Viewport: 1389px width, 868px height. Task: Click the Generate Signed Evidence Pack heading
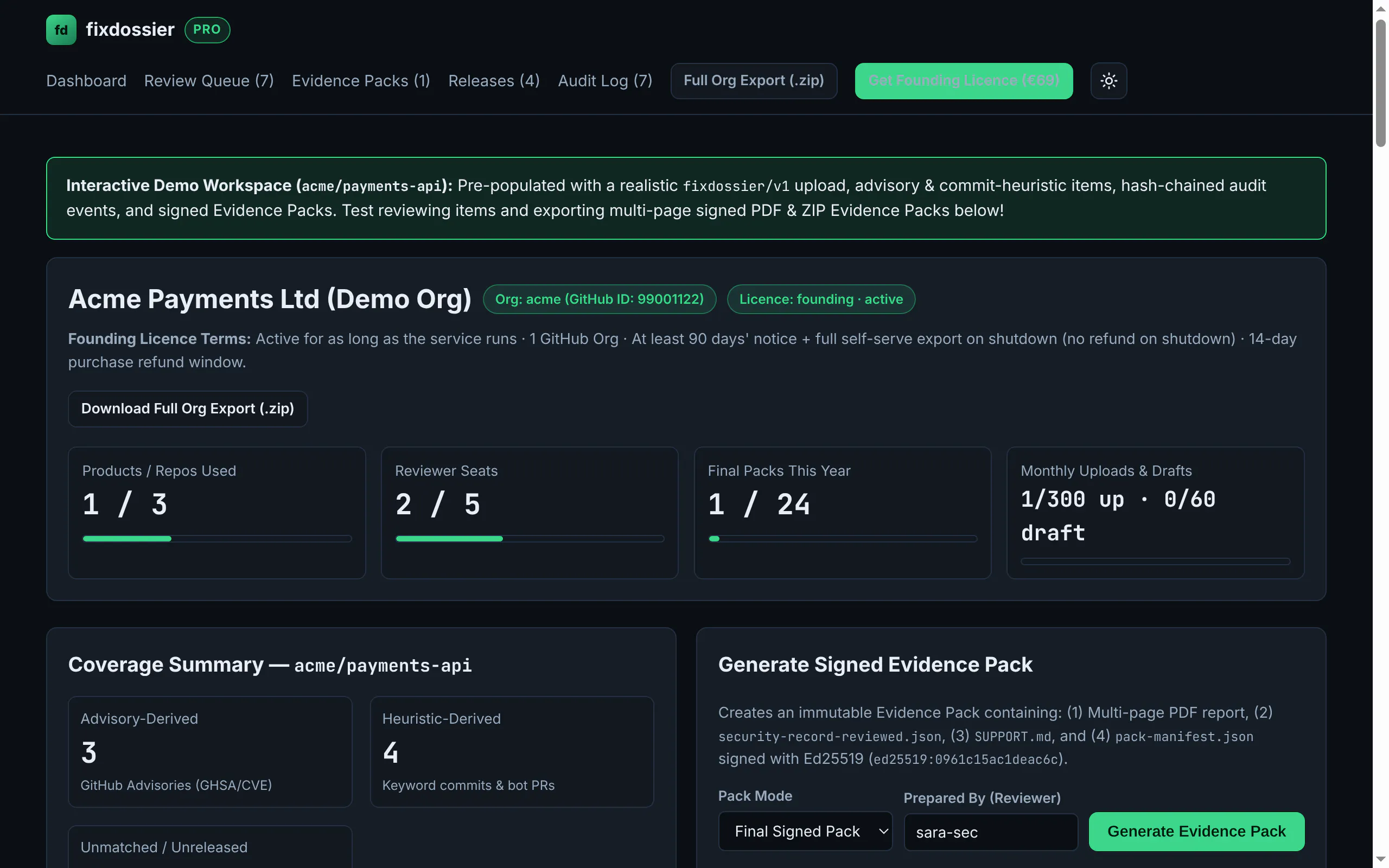875,665
